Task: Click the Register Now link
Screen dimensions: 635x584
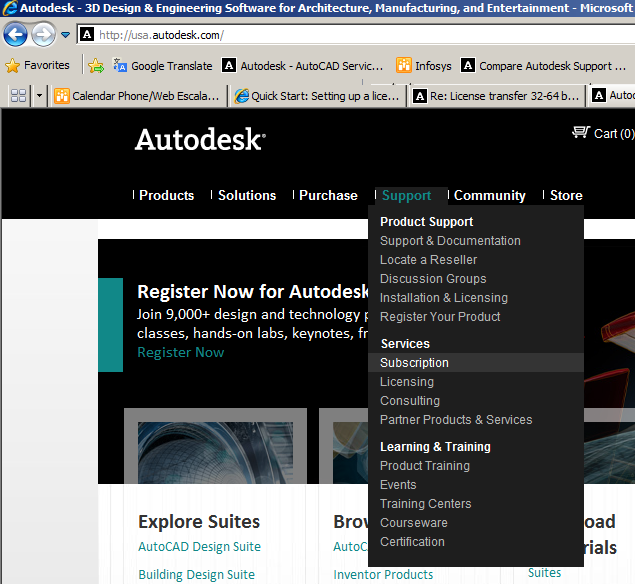Action: point(181,353)
